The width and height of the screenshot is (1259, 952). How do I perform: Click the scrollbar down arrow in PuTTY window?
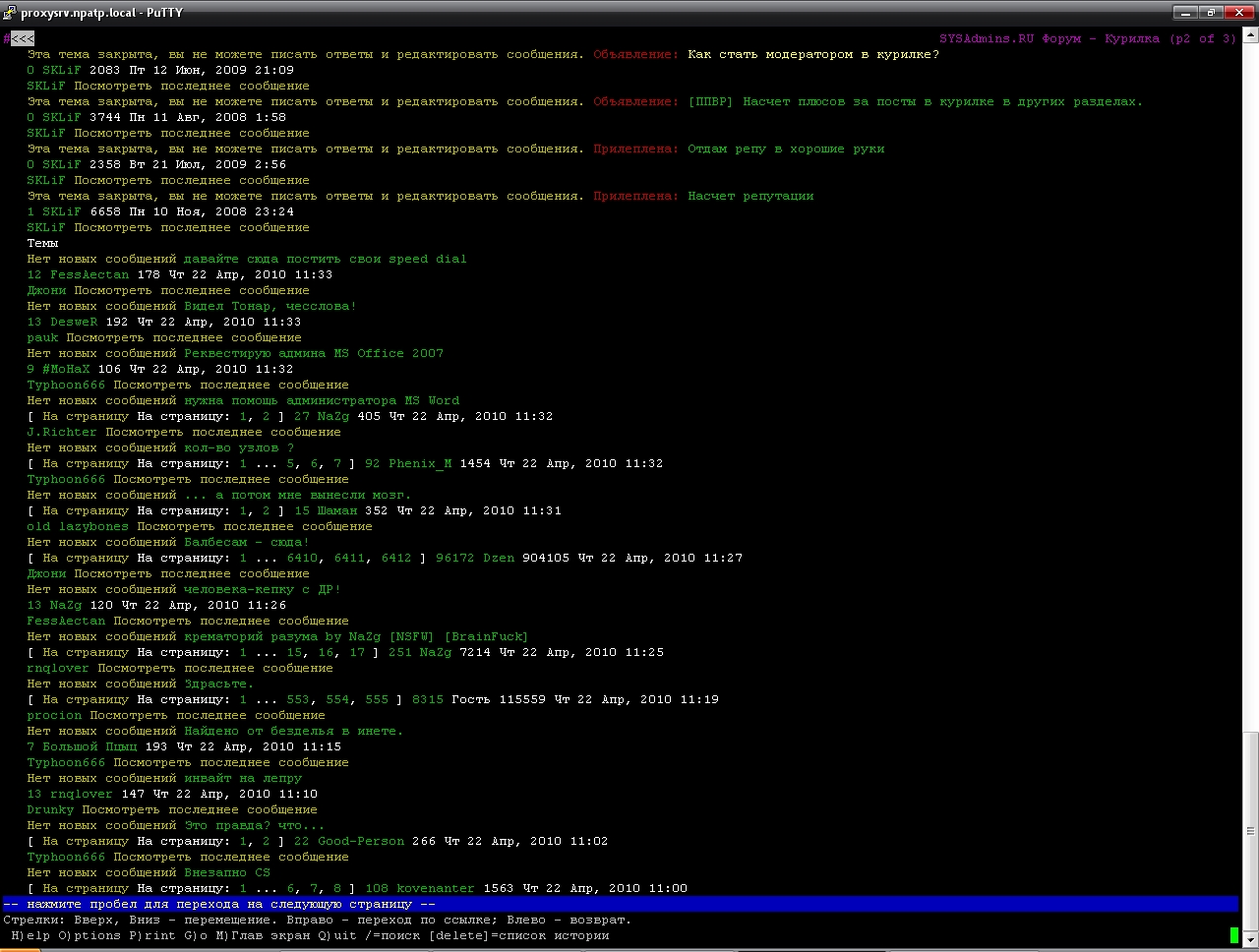[1250, 937]
